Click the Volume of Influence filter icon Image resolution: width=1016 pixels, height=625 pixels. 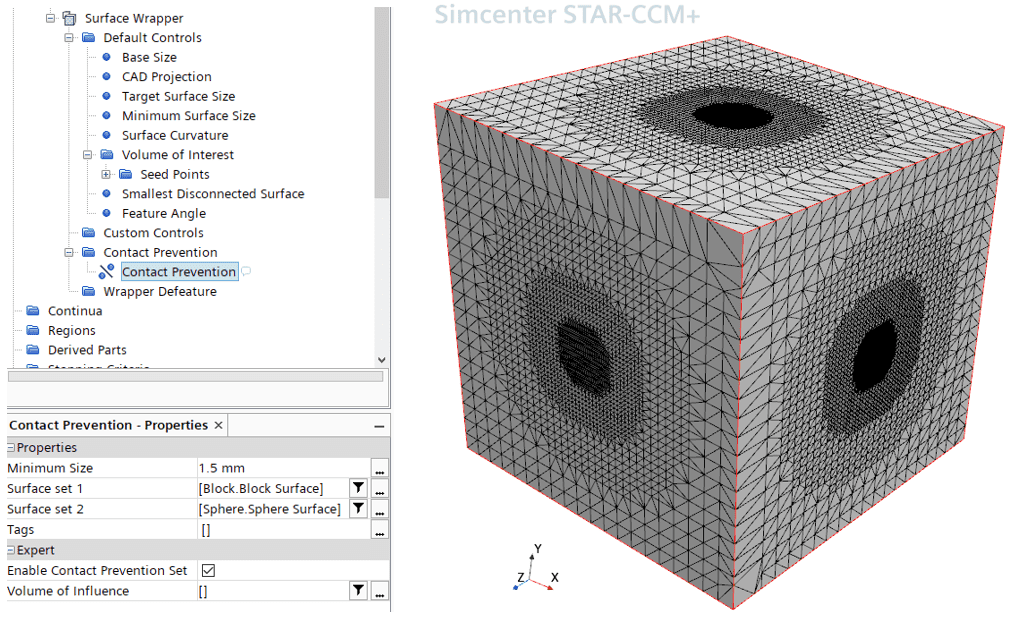(358, 591)
